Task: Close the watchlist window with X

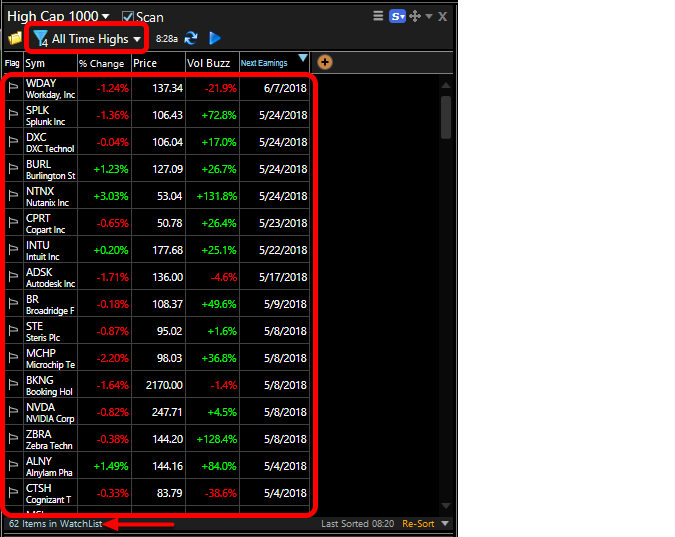Action: click(442, 17)
